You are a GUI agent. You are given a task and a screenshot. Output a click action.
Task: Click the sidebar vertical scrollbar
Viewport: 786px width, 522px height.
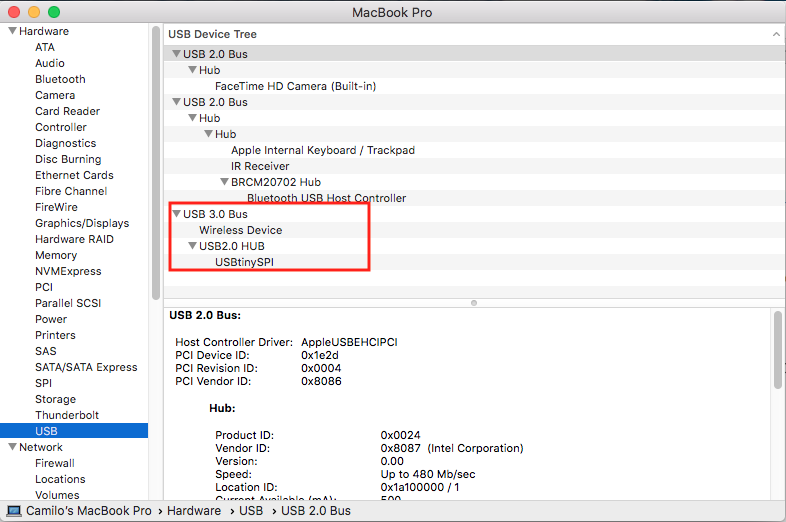click(x=156, y=163)
